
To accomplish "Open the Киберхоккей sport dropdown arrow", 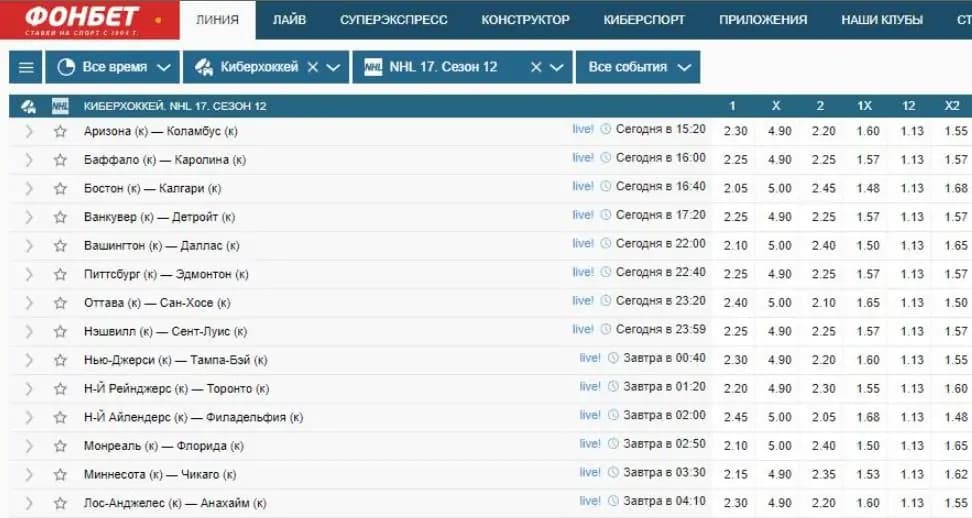I will pos(334,67).
